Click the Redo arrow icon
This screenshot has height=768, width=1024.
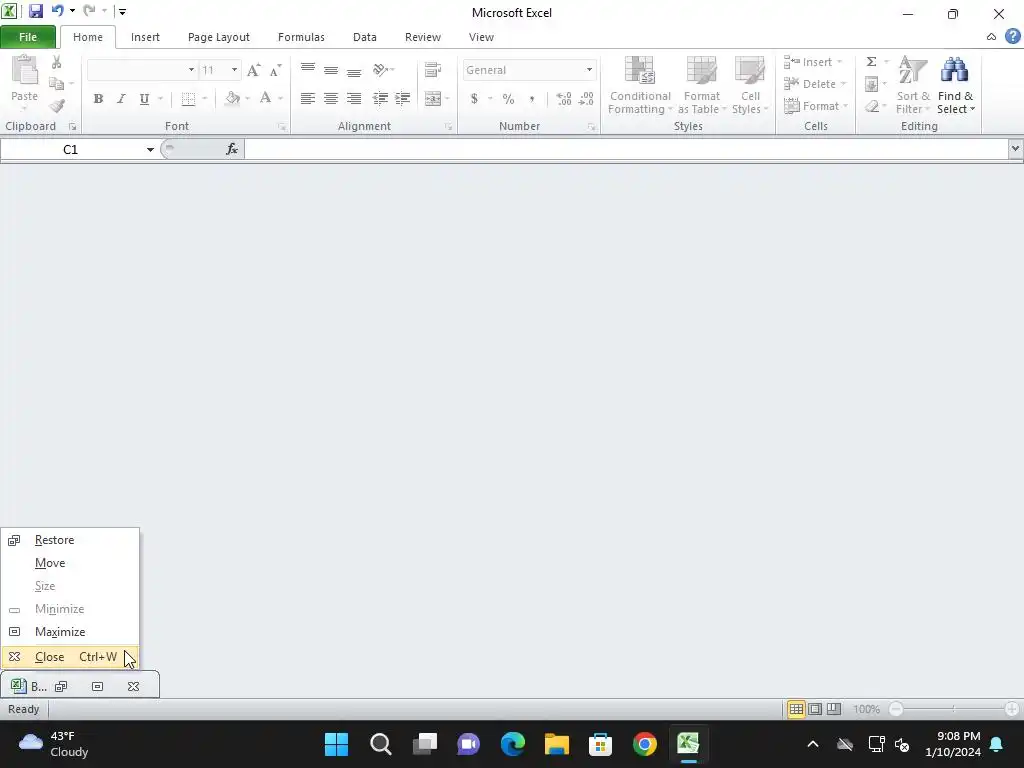89,11
